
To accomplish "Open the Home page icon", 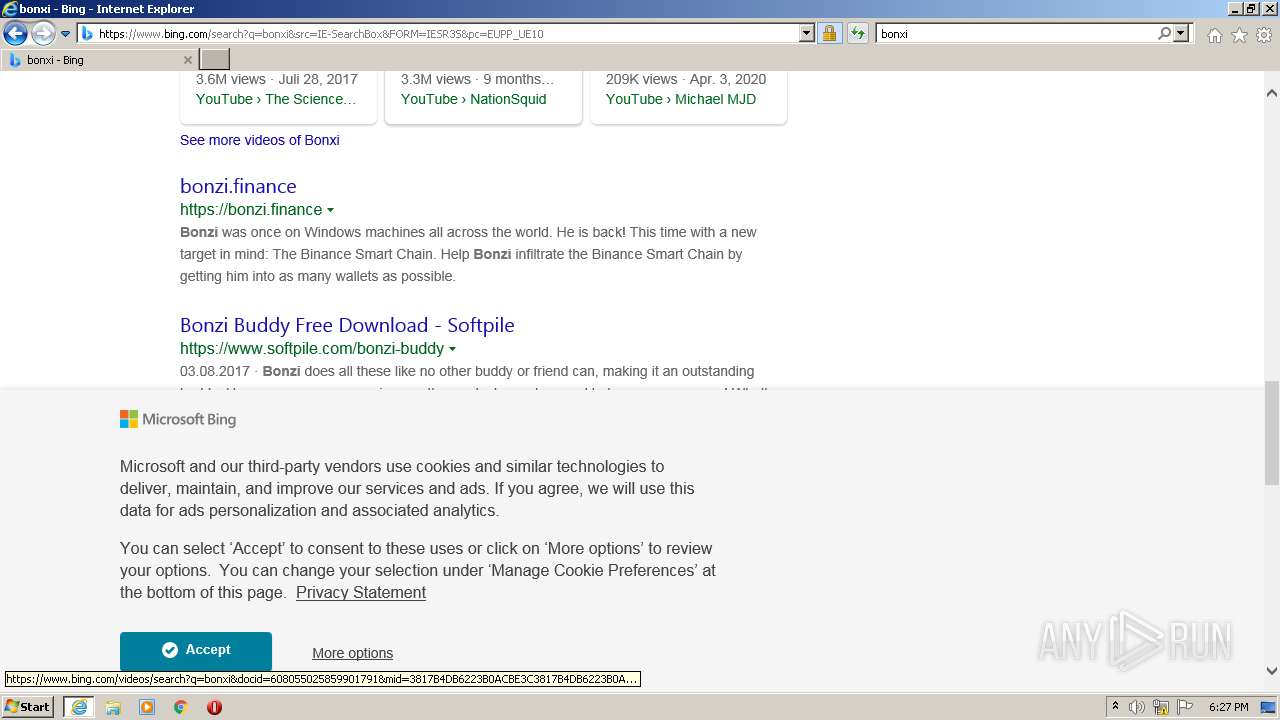I will click(x=1214, y=35).
